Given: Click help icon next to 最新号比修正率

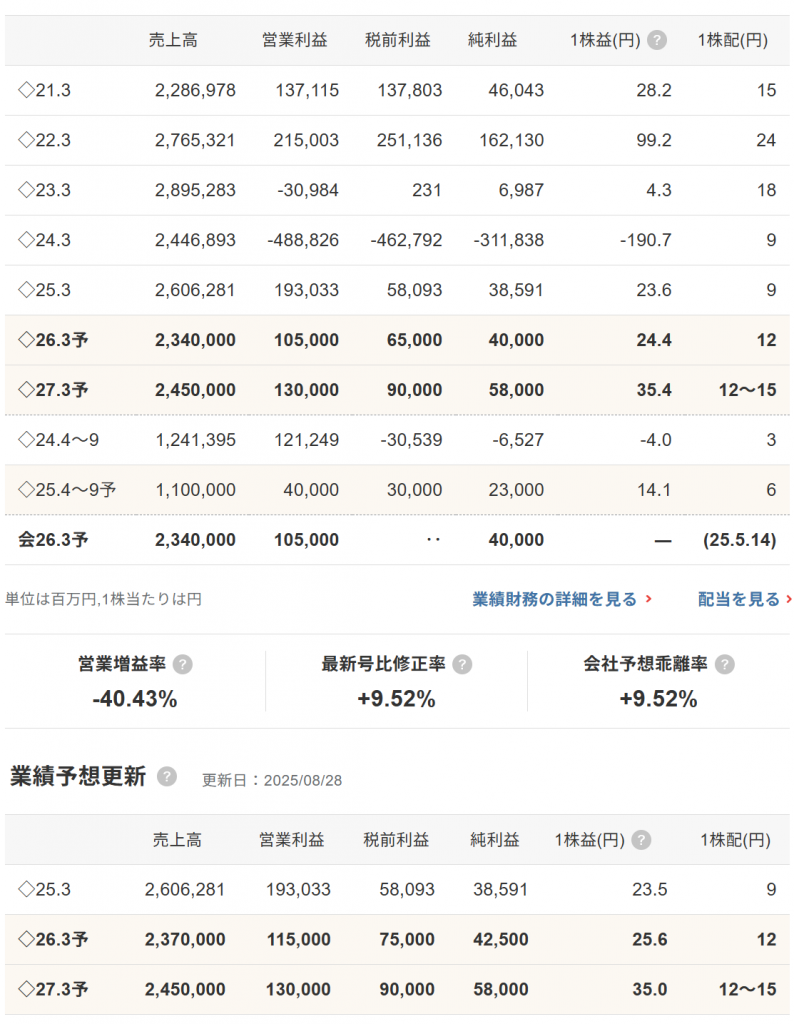Looking at the screenshot, I should [x=462, y=665].
